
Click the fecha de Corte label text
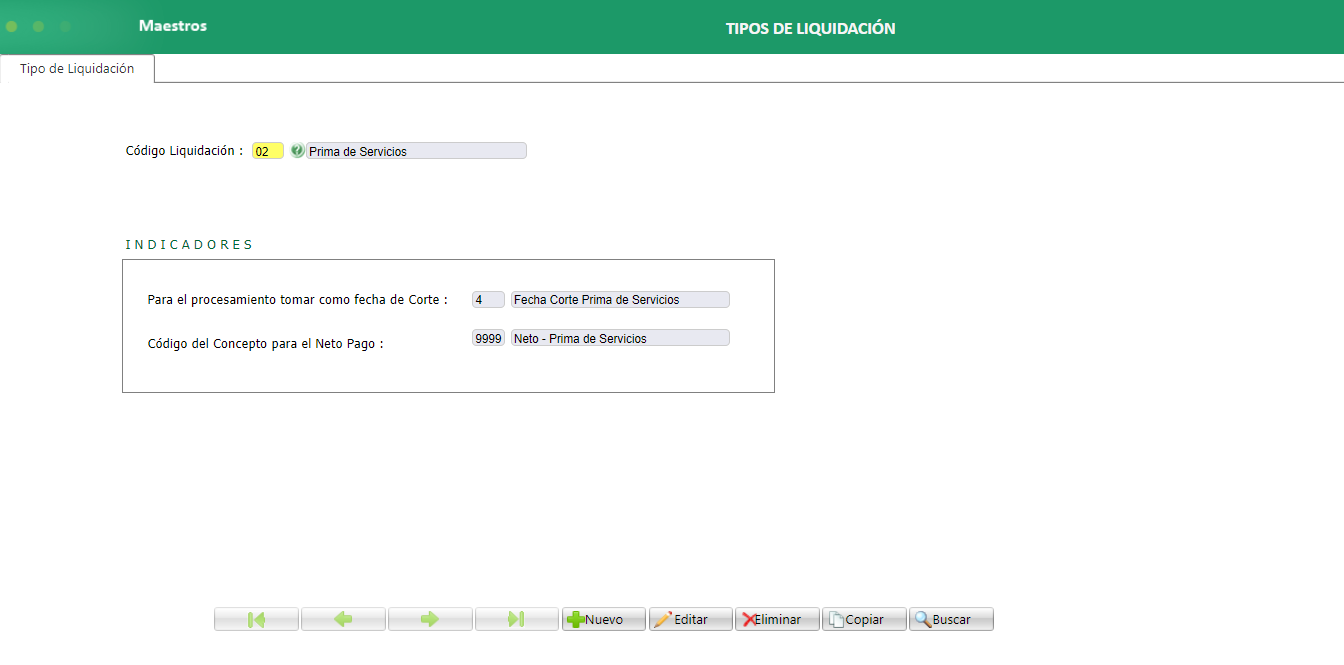tap(297, 300)
